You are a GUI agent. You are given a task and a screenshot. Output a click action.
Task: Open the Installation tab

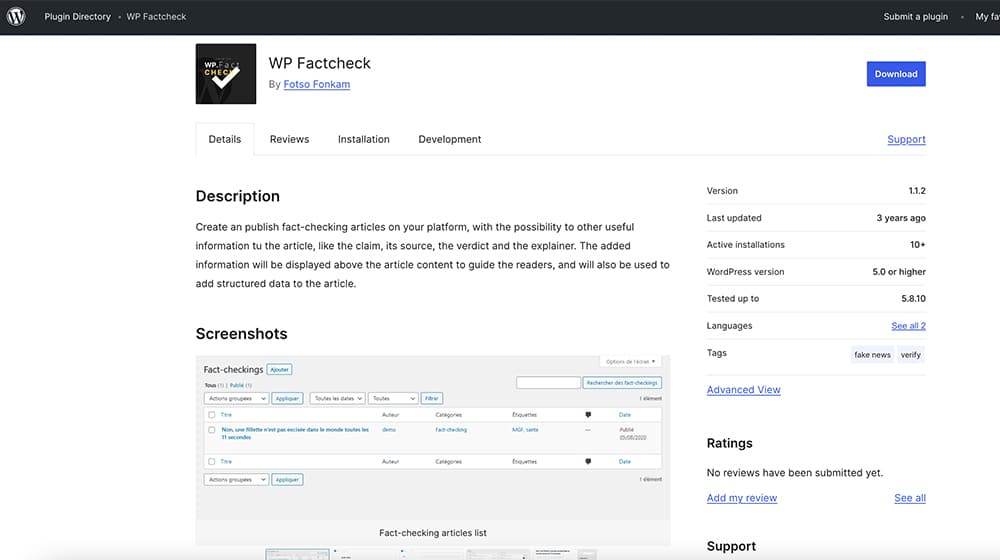tap(364, 139)
